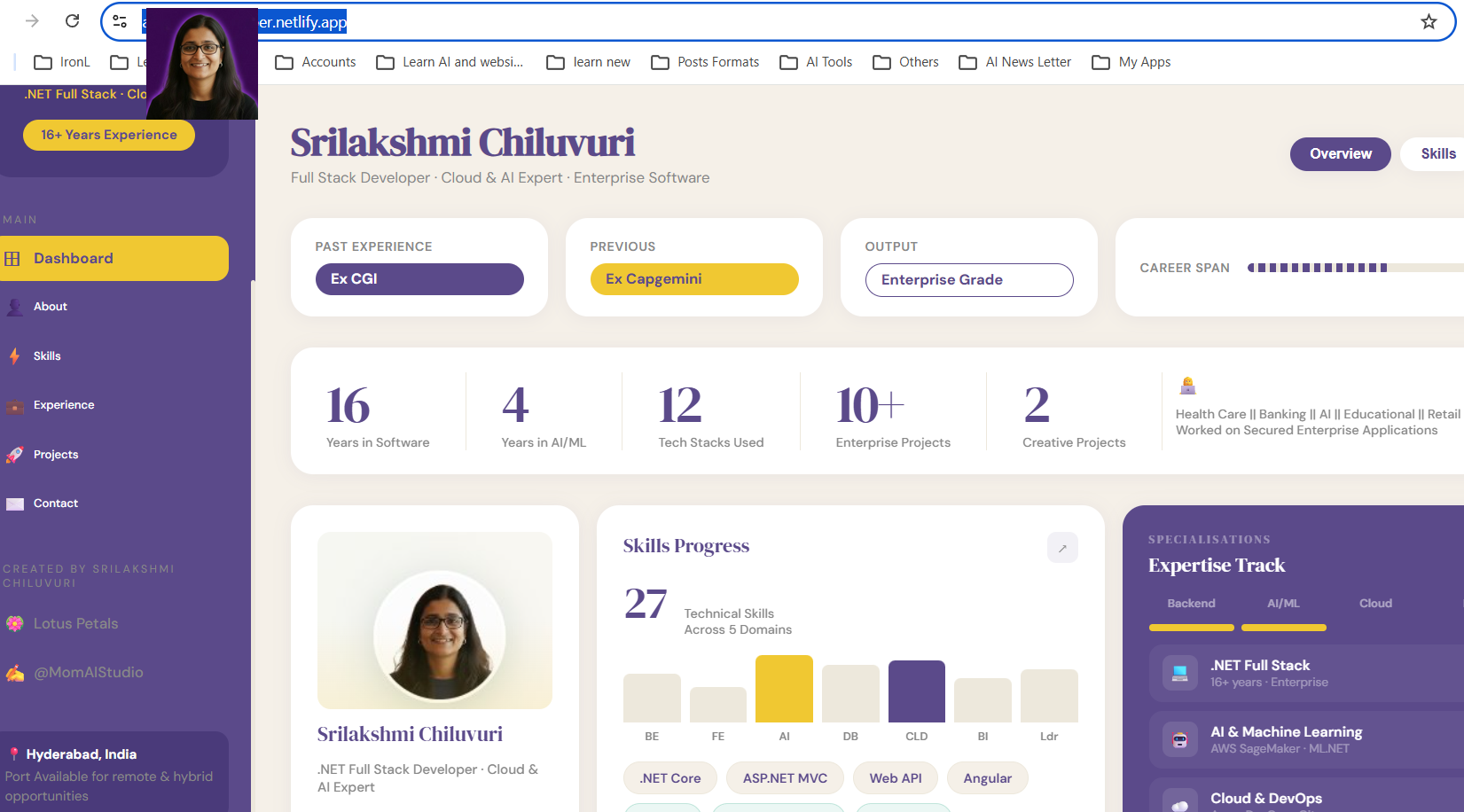Screen dimensions: 1464x812
Task: Click the Srilakshmi Chiluvuri page heading
Action: coord(463,143)
